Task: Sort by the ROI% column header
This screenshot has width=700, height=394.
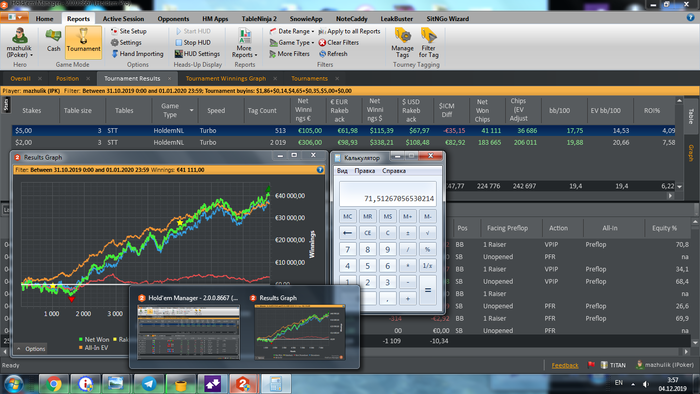Action: (x=652, y=111)
